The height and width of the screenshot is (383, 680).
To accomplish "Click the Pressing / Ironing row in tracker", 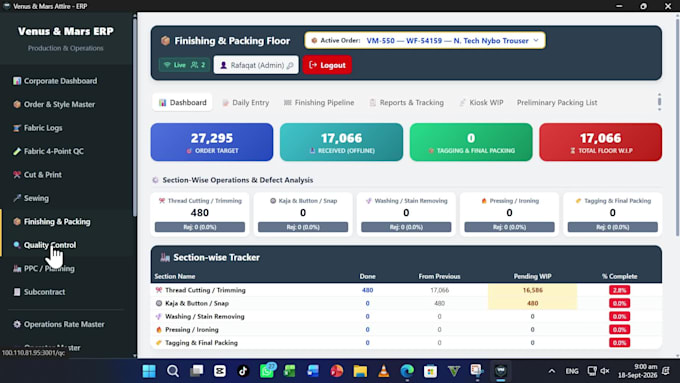I will pos(406,330).
